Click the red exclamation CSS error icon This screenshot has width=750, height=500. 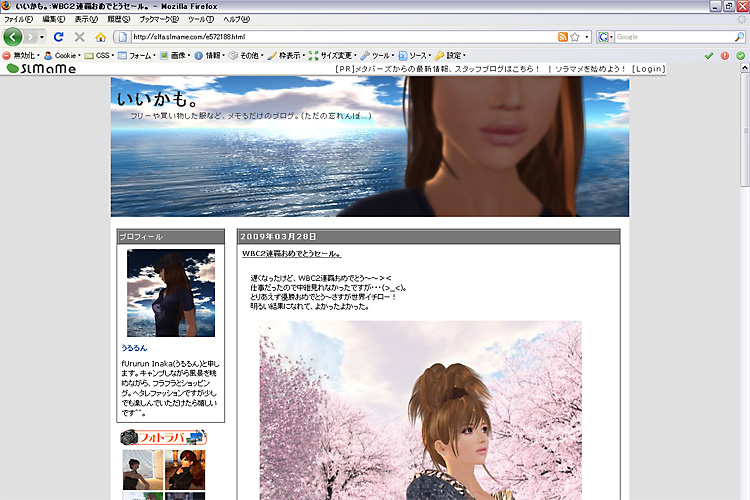[725, 56]
